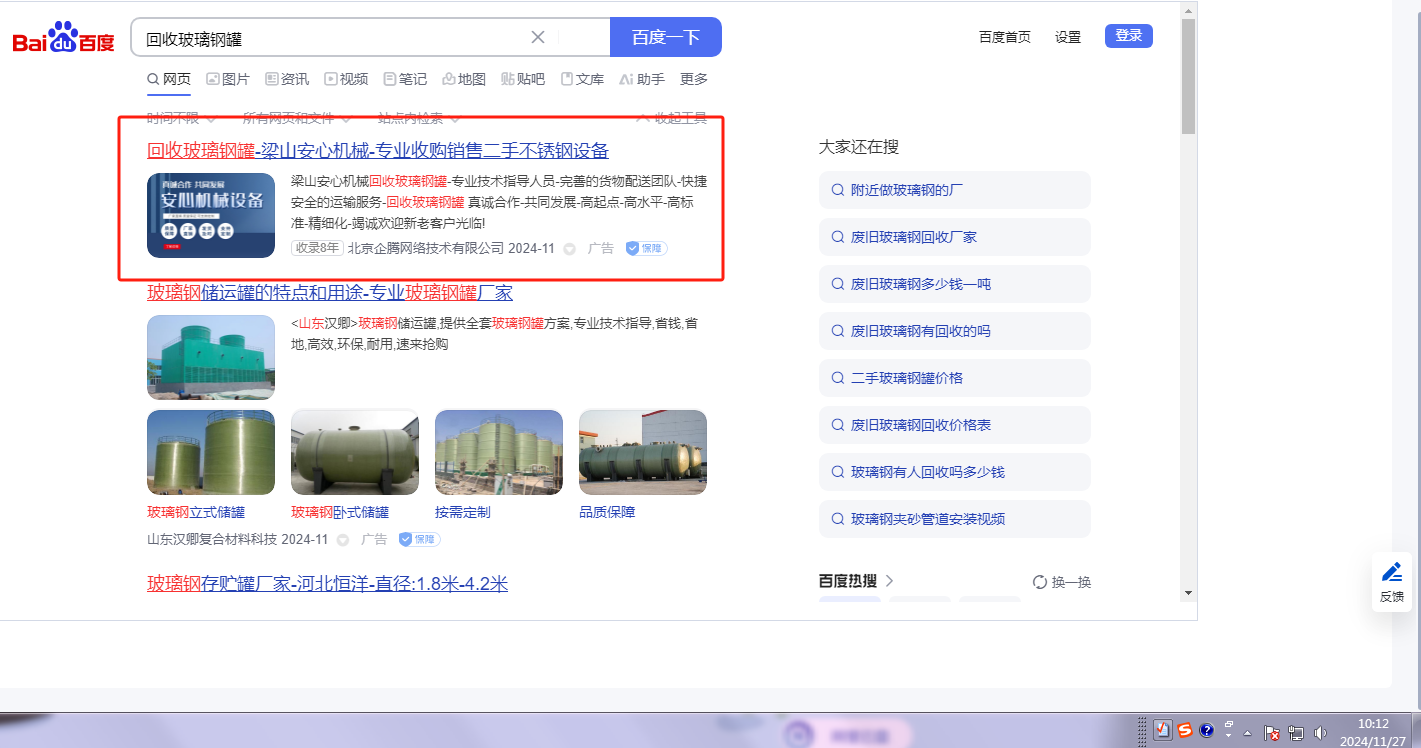Click magnifier icon beside 二手玻璃钢罐价格
This screenshot has width=1421, height=748.
tap(837, 378)
